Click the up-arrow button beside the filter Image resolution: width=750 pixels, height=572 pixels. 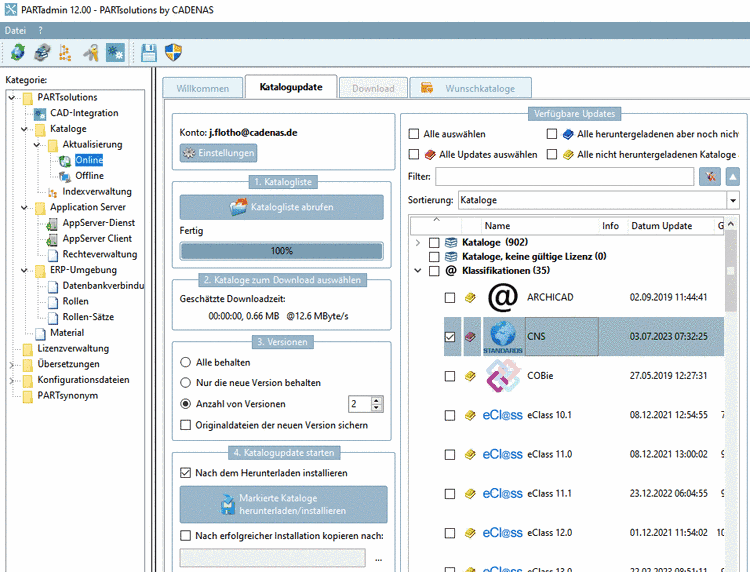732,176
